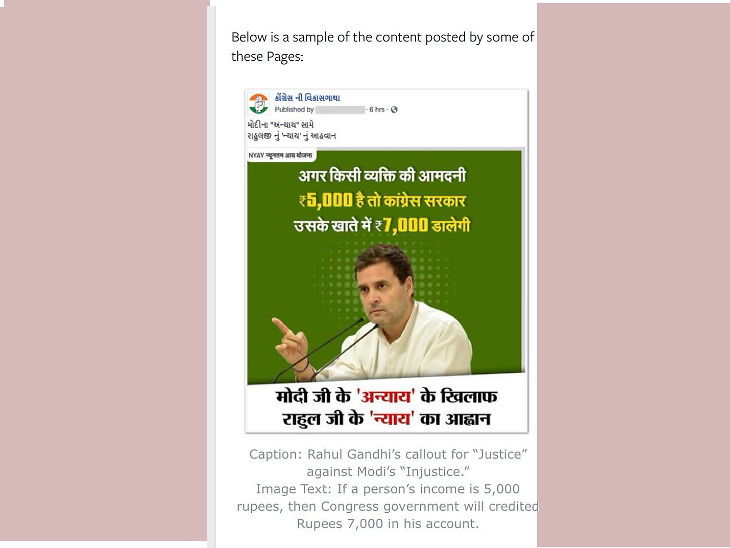Click the 'Published by' label
The width and height of the screenshot is (730, 548).
pyautogui.click(x=294, y=110)
